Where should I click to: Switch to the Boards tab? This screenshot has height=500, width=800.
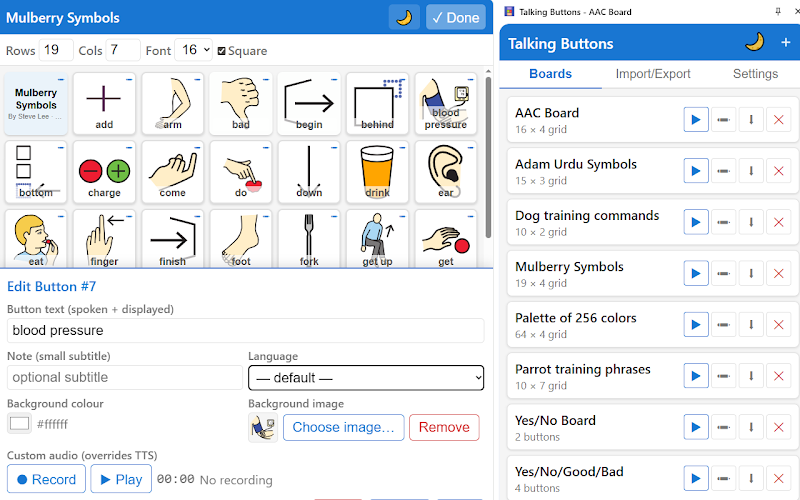point(550,74)
